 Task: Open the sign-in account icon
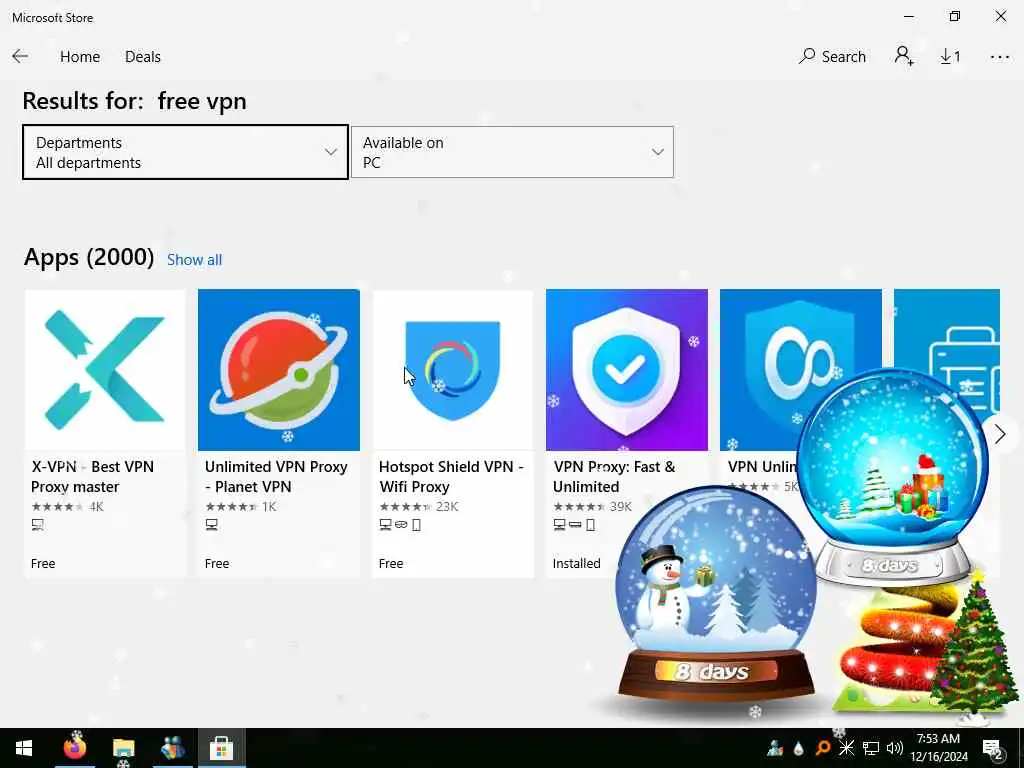point(904,56)
